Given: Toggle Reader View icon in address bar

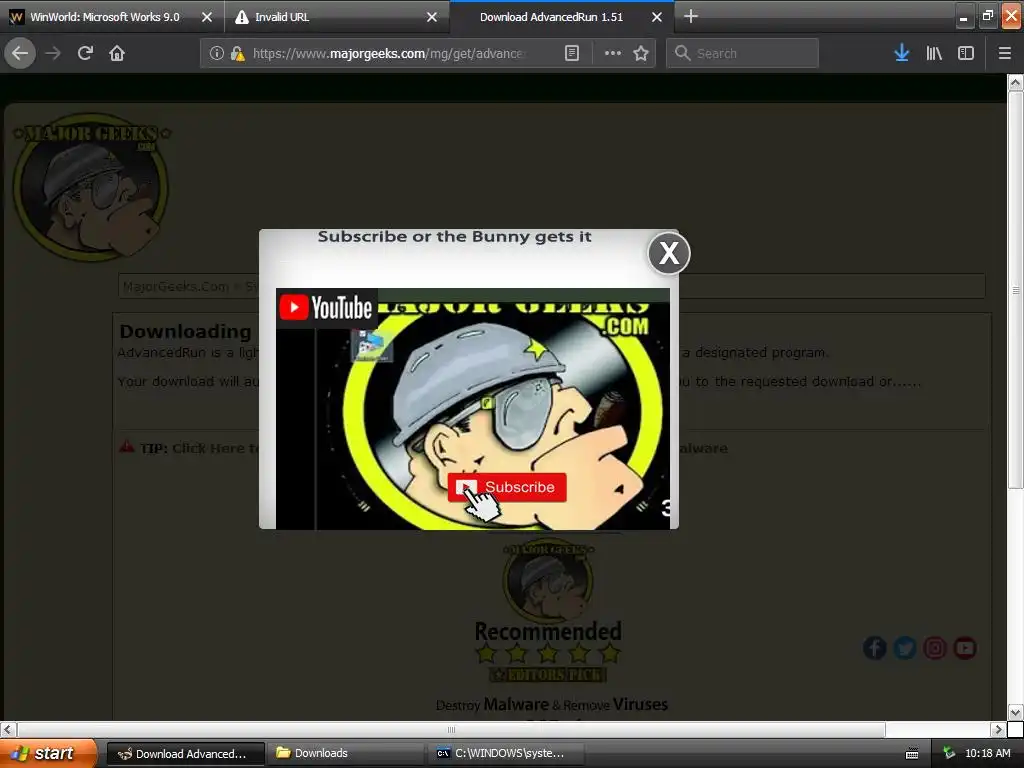Looking at the screenshot, I should pos(571,53).
